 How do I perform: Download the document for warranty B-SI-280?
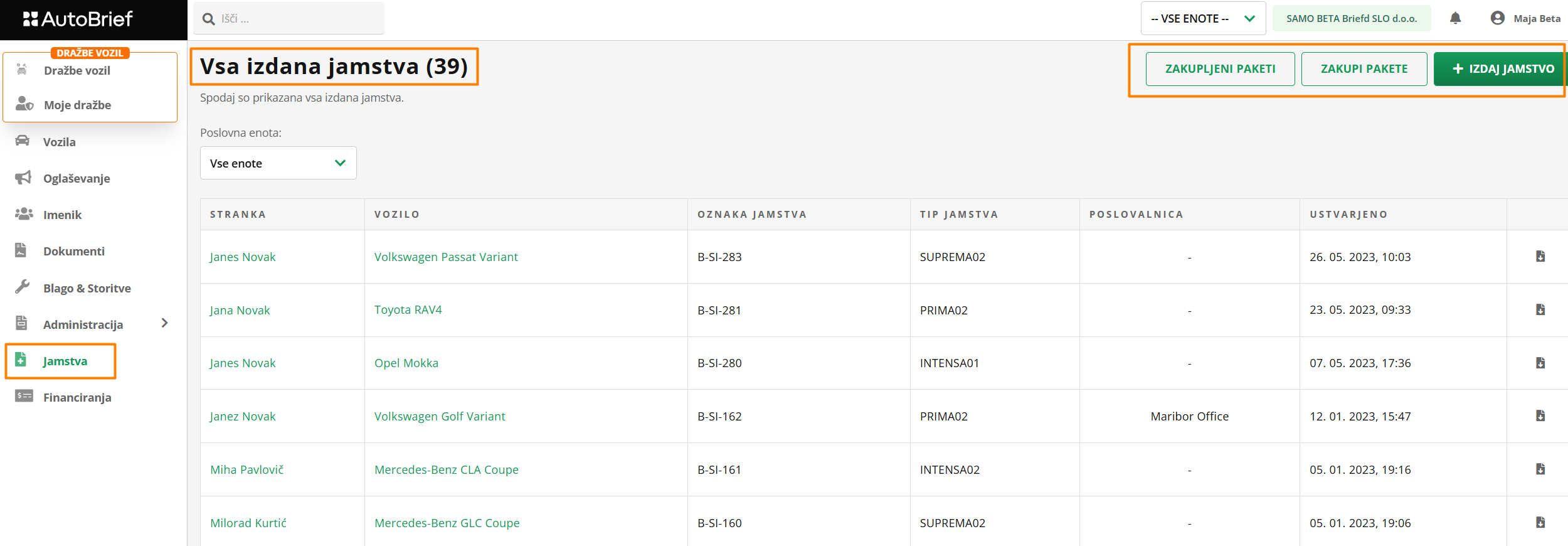tap(1540, 363)
